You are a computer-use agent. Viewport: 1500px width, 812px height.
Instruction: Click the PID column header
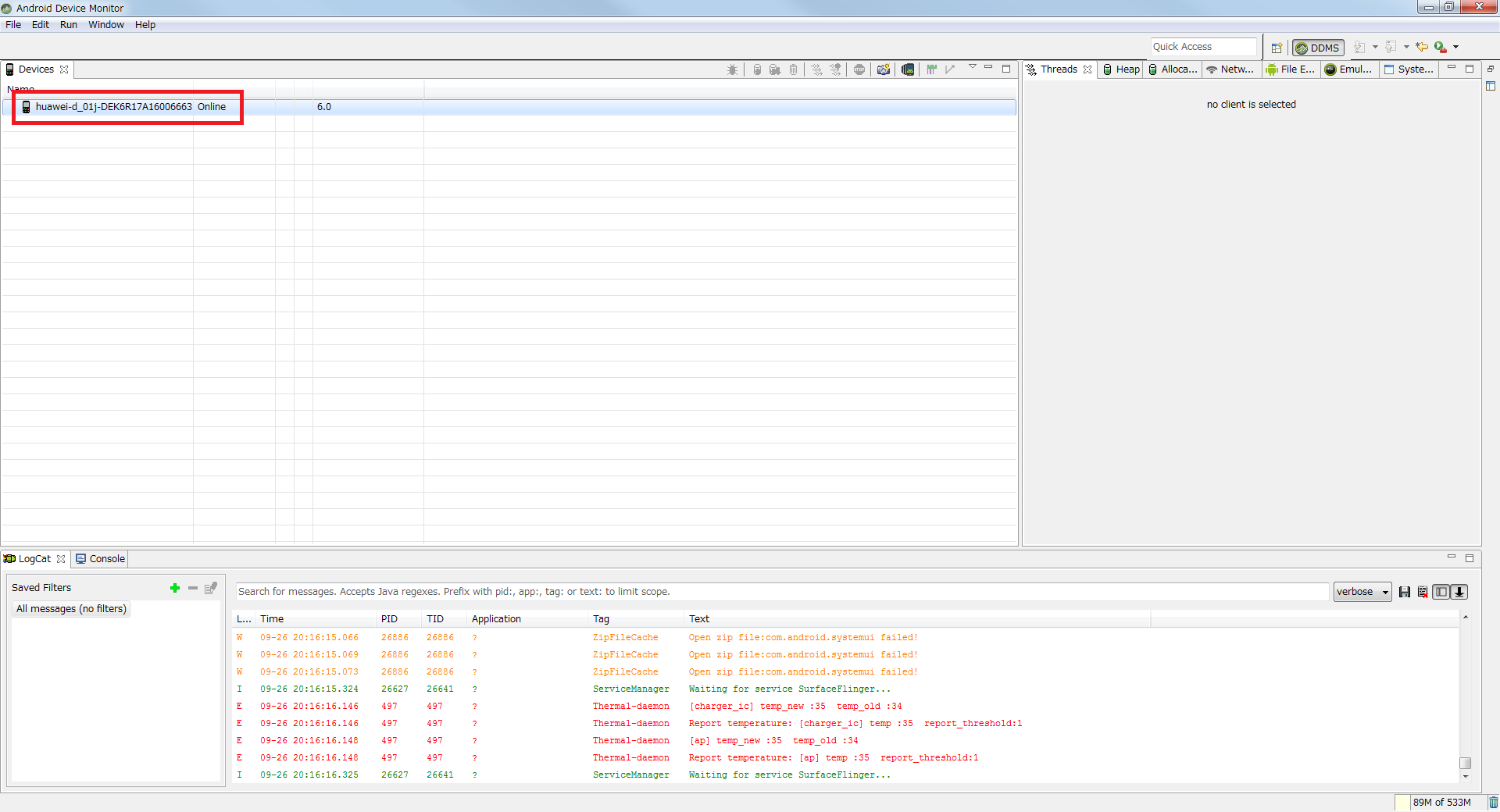point(399,619)
